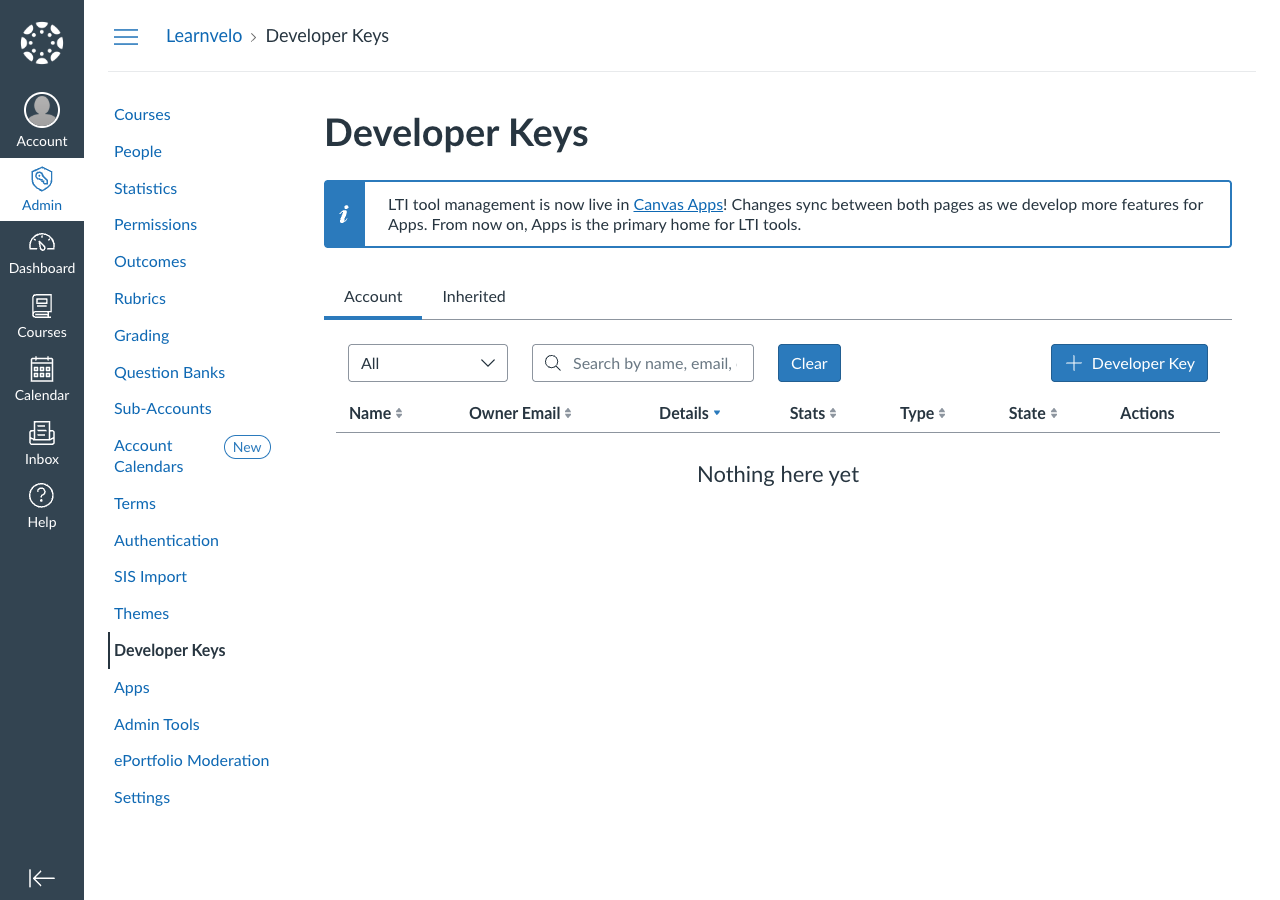This screenshot has height=900, width=1280.
Task: Toggle sorting on the State column
Action: 1032,413
